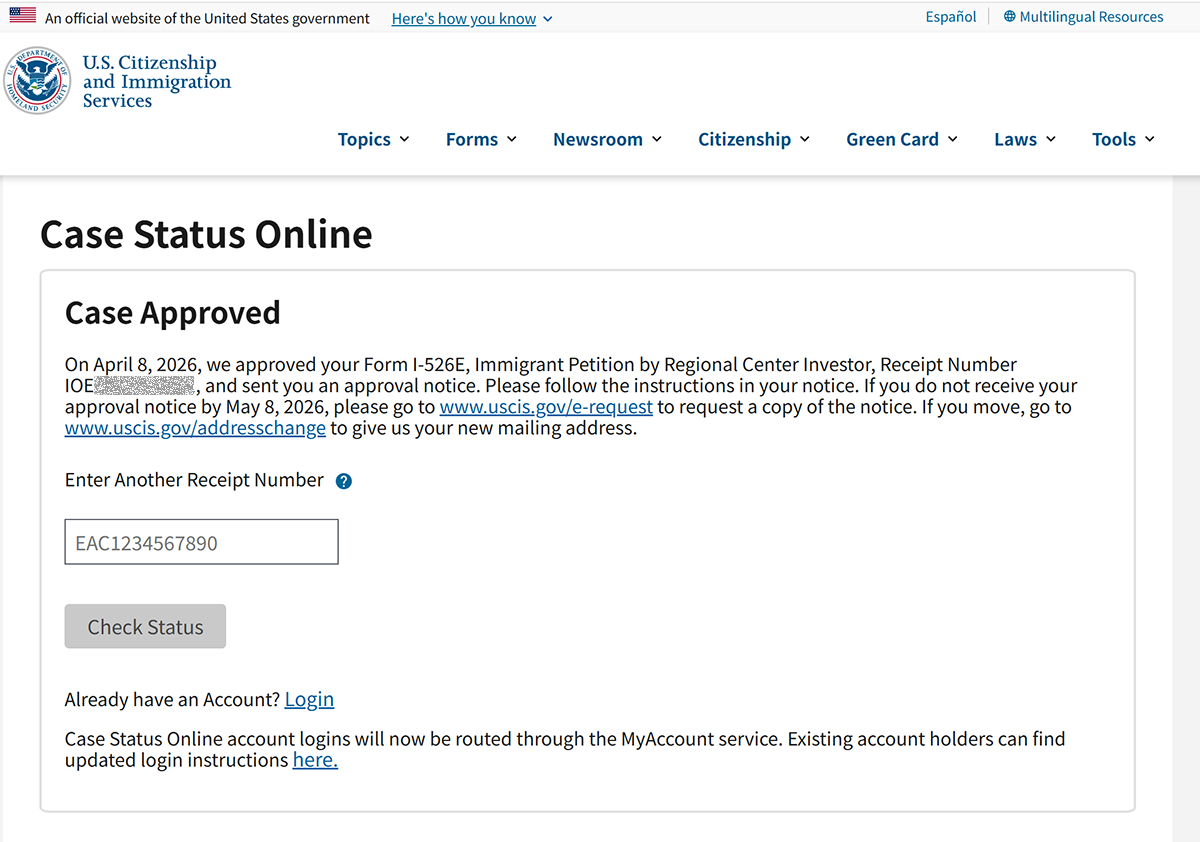Viewport: 1200px width, 842px height.
Task: Expand the Laws menu chevron
Action: pos(1051,139)
